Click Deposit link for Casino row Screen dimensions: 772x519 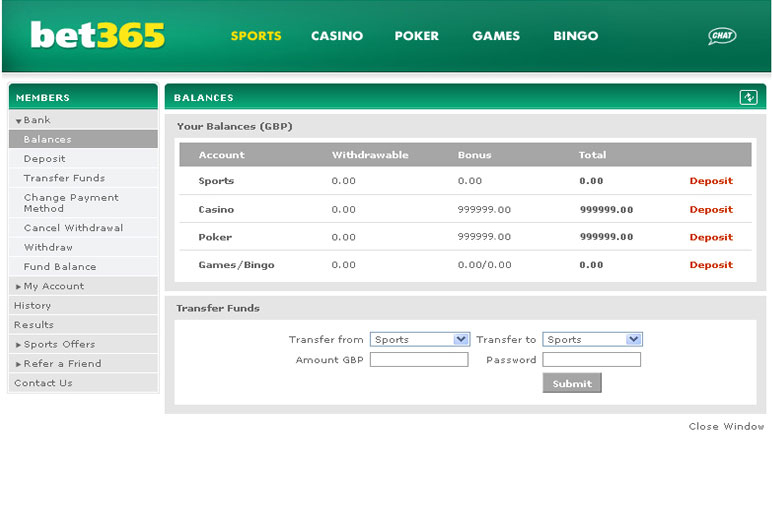click(711, 209)
